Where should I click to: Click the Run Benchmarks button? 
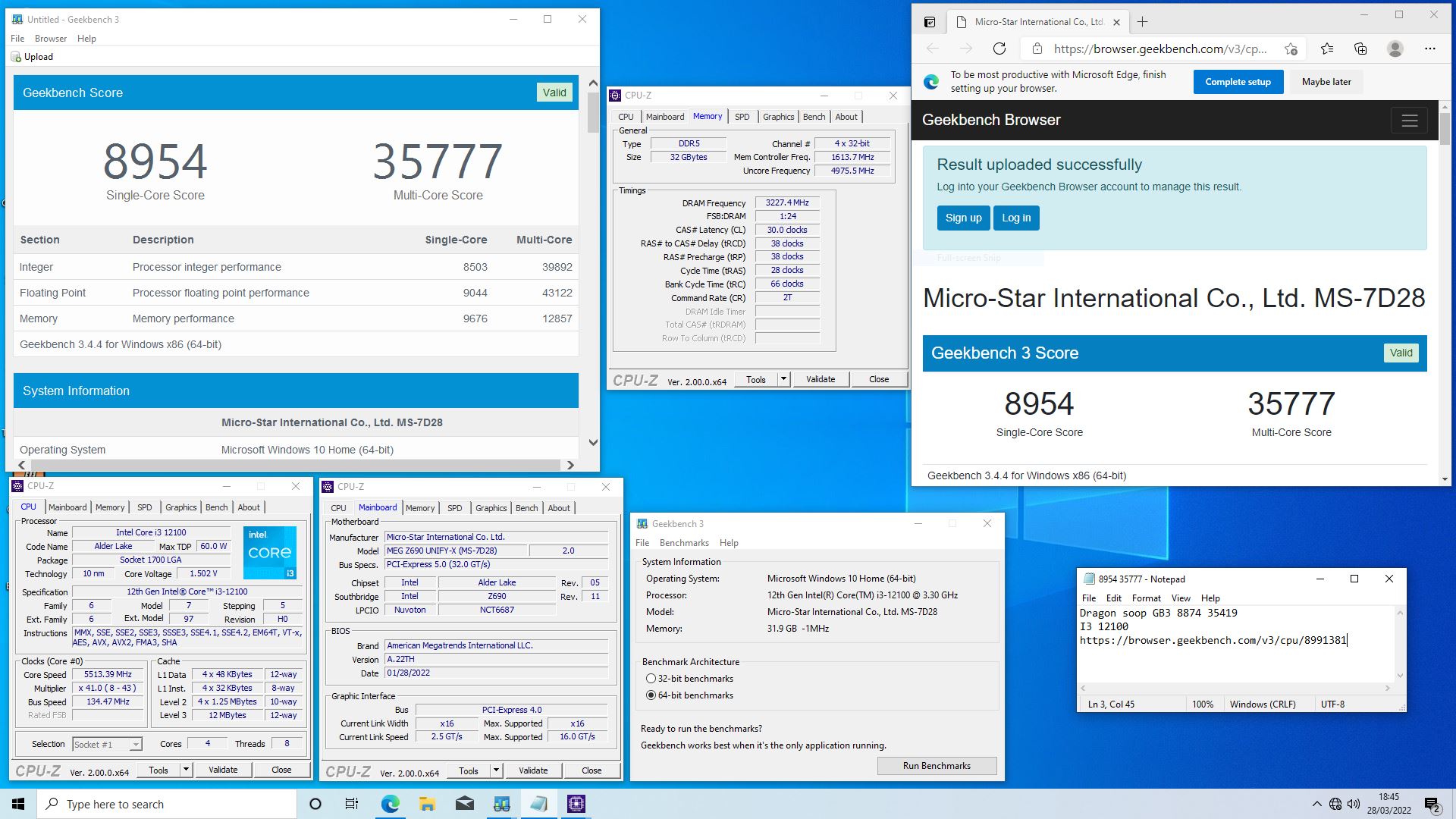[937, 766]
